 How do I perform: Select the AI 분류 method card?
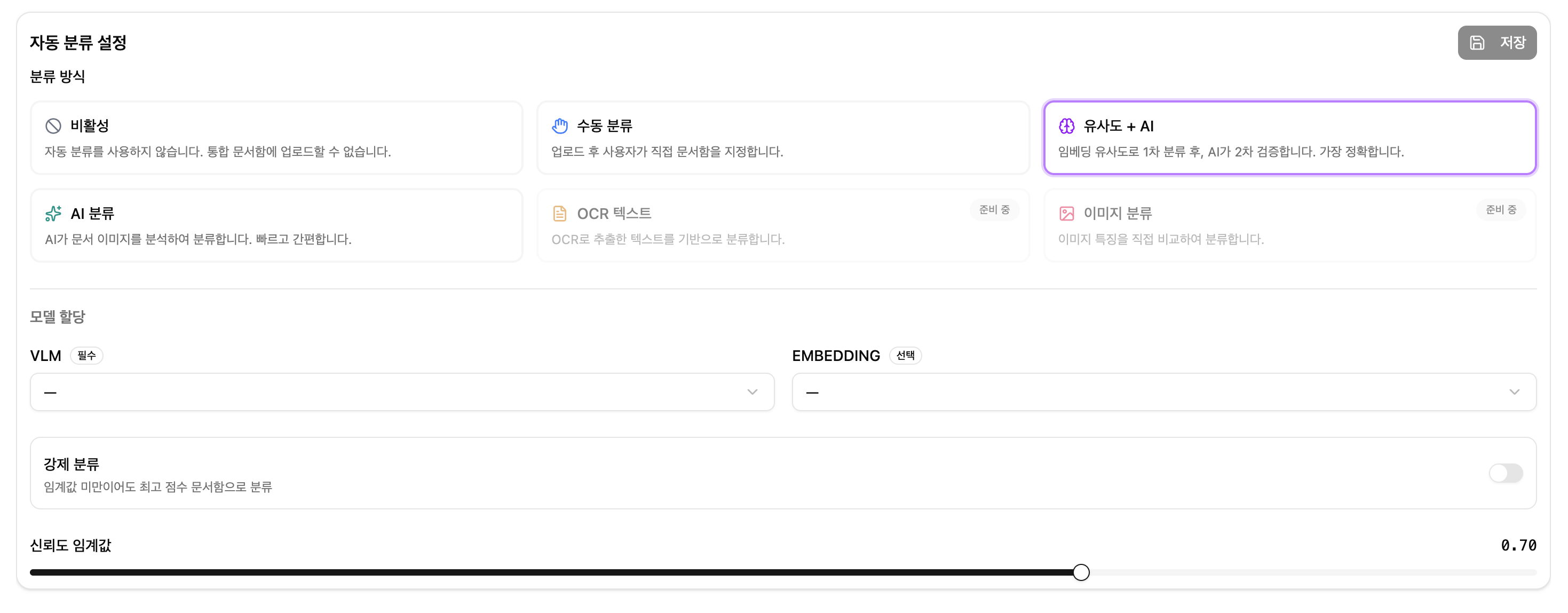click(x=277, y=225)
